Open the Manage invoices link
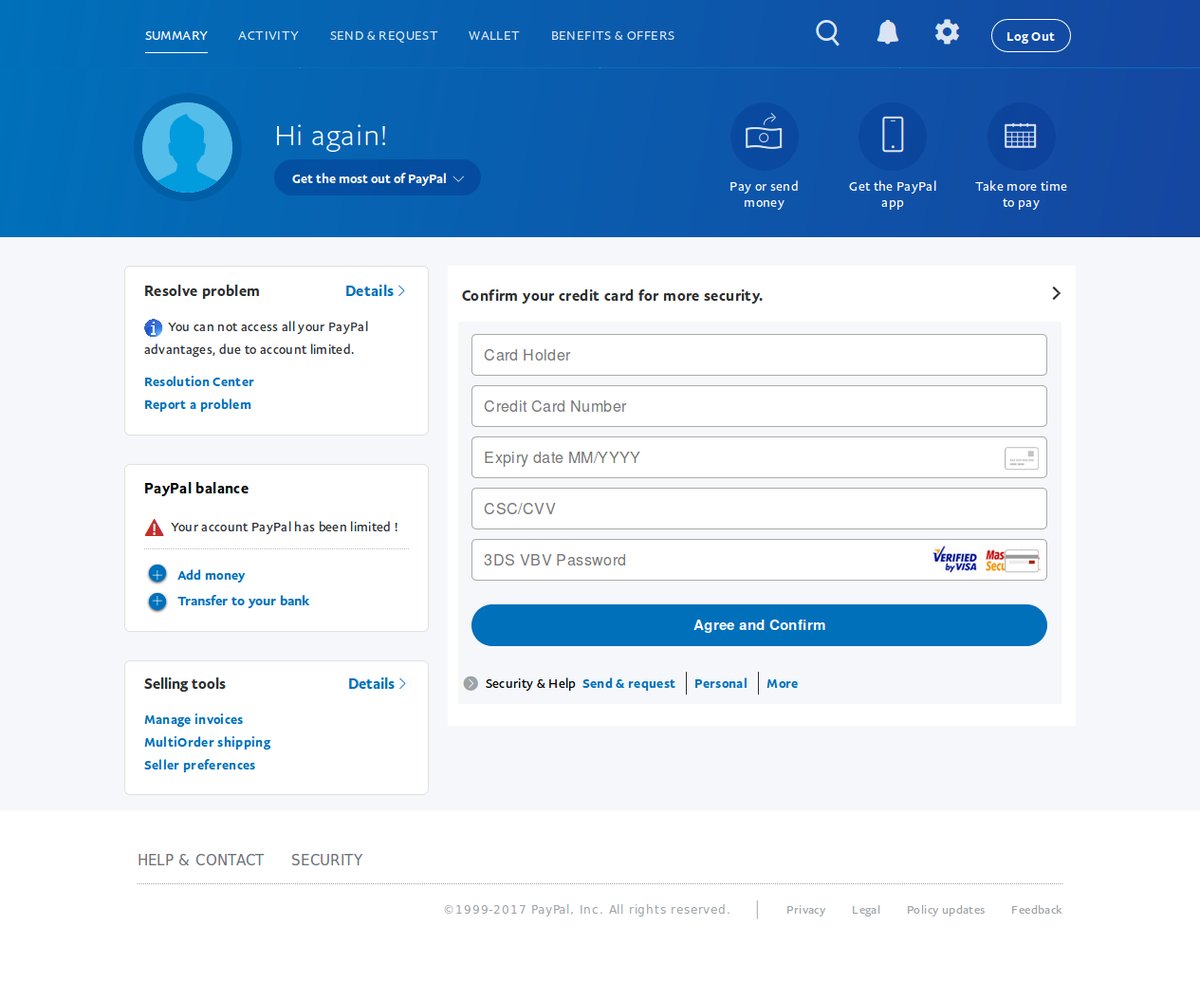Image resolution: width=1200 pixels, height=982 pixels. [193, 720]
